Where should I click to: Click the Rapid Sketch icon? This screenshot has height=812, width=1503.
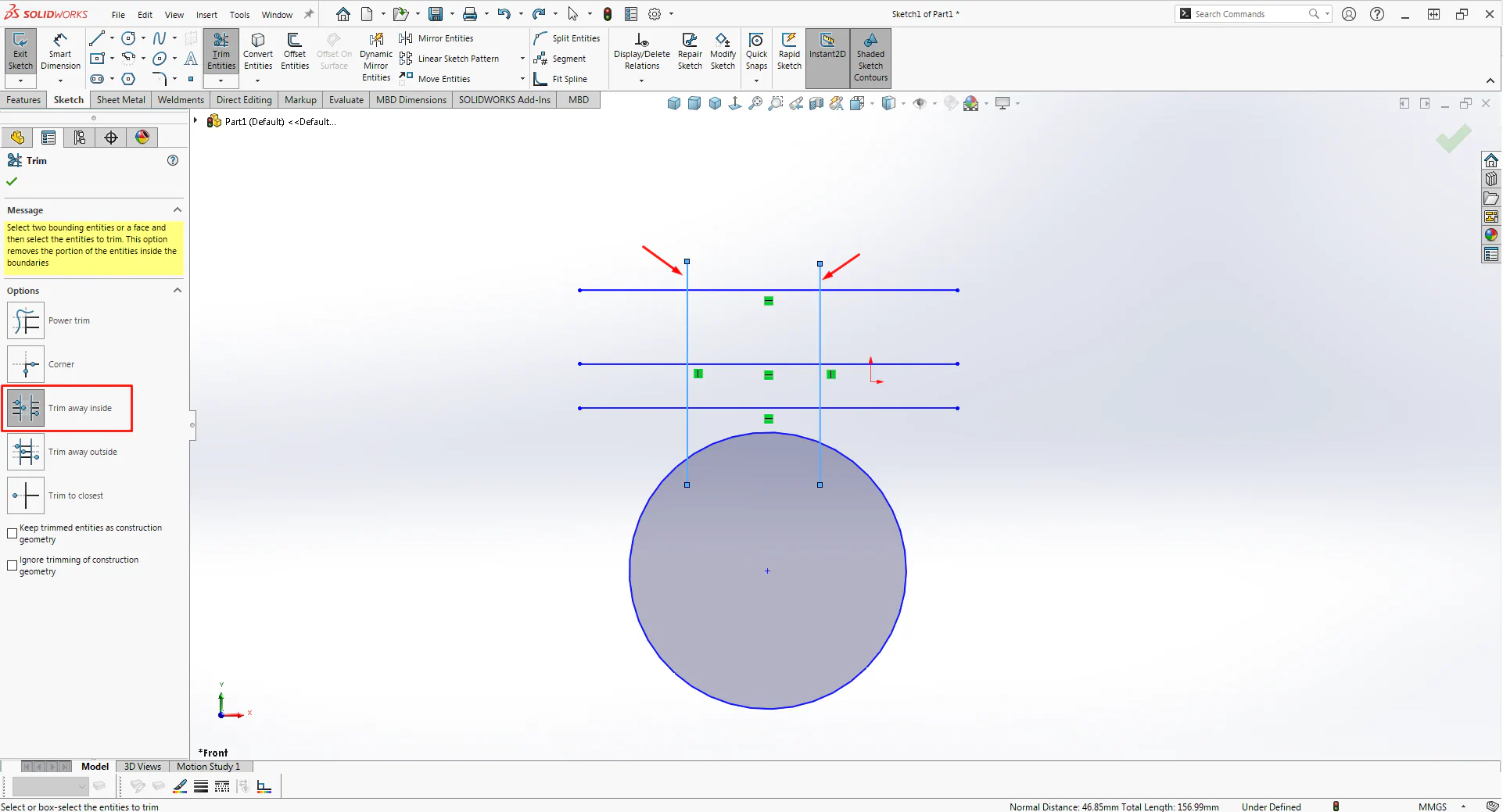pos(789,52)
